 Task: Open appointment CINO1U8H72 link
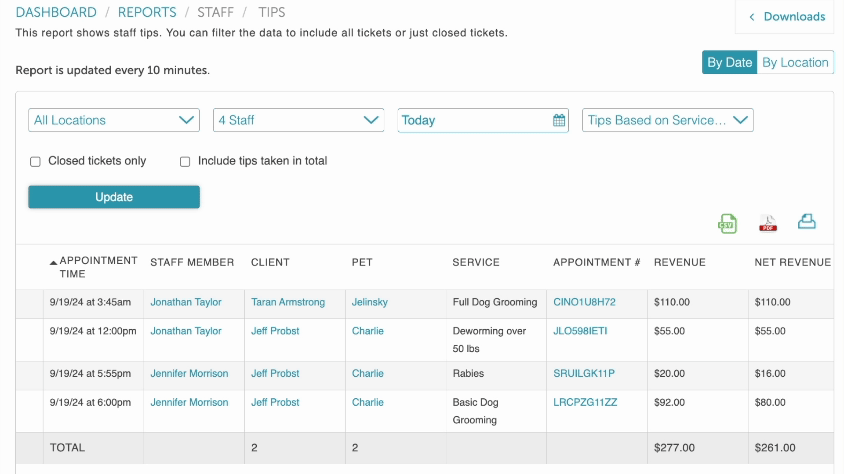pos(584,302)
